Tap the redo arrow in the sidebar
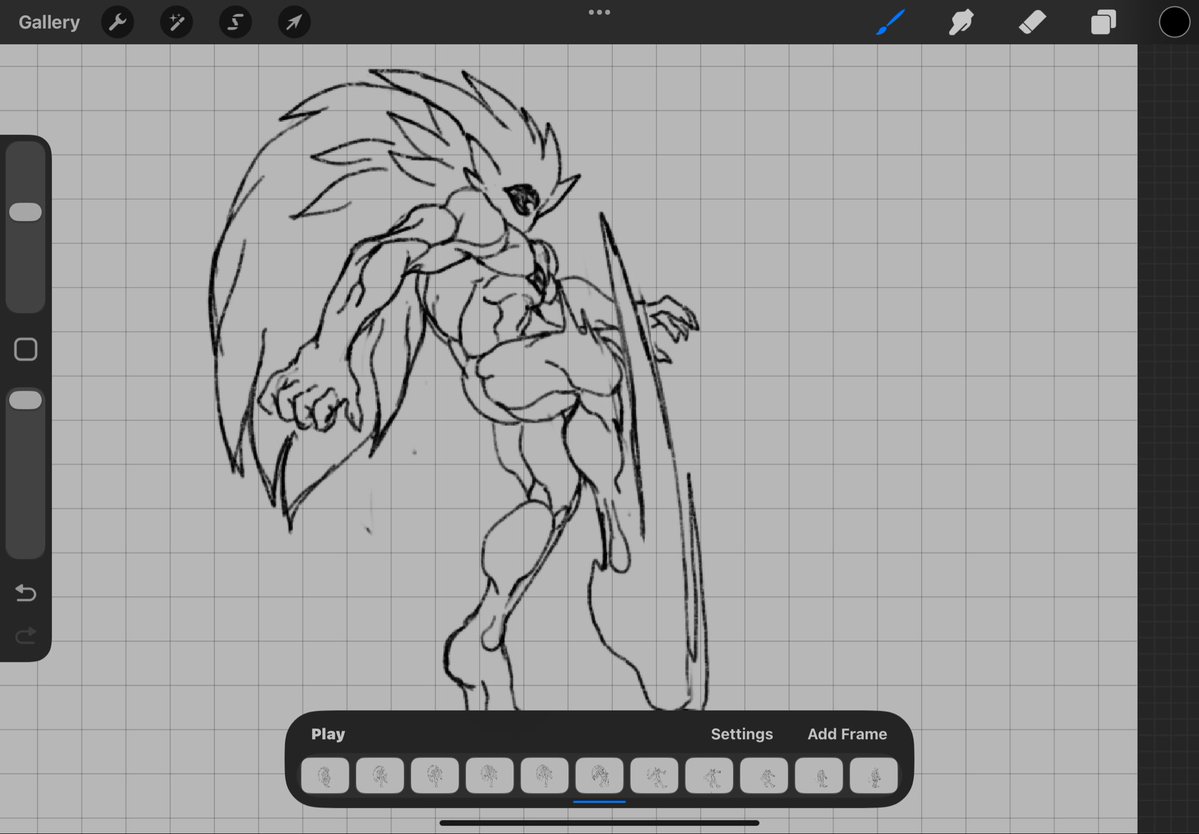Viewport: 1199px width, 834px height. coord(25,635)
